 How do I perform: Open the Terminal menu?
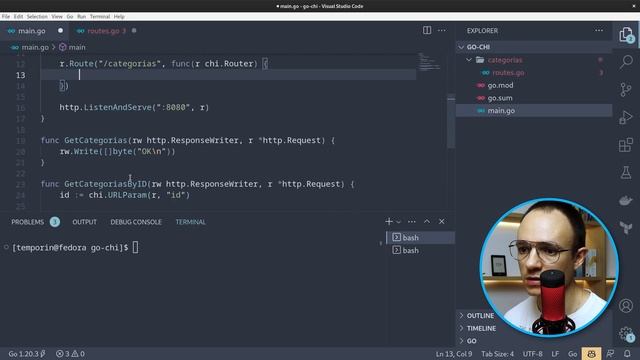tap(100, 17)
